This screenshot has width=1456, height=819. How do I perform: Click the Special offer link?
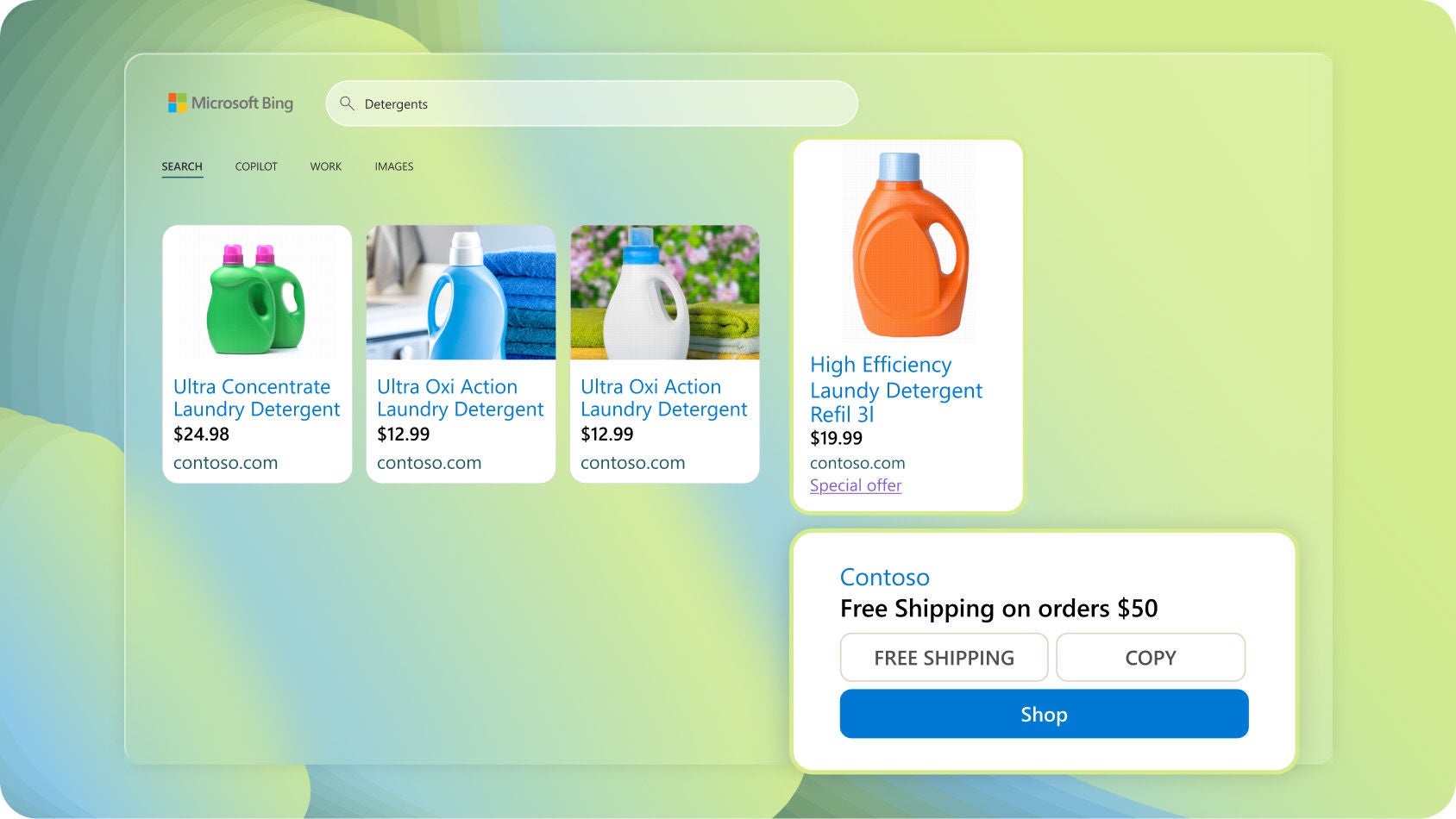pos(856,485)
